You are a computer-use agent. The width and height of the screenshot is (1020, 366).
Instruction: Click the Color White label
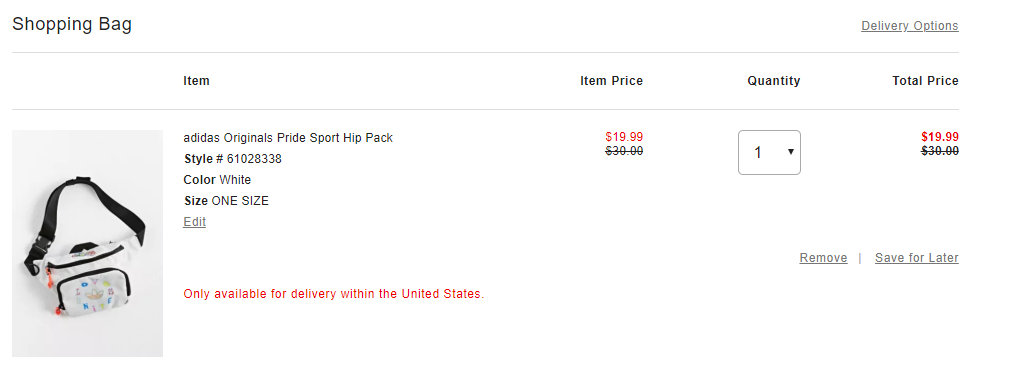click(217, 180)
